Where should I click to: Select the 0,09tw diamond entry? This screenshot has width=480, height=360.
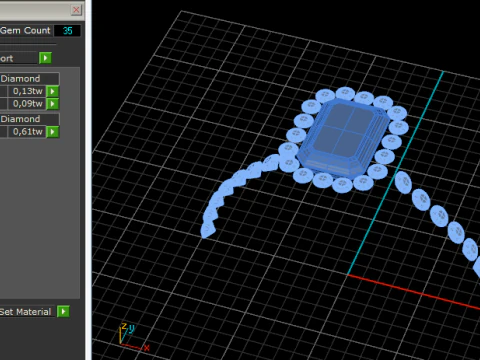(x=26, y=104)
